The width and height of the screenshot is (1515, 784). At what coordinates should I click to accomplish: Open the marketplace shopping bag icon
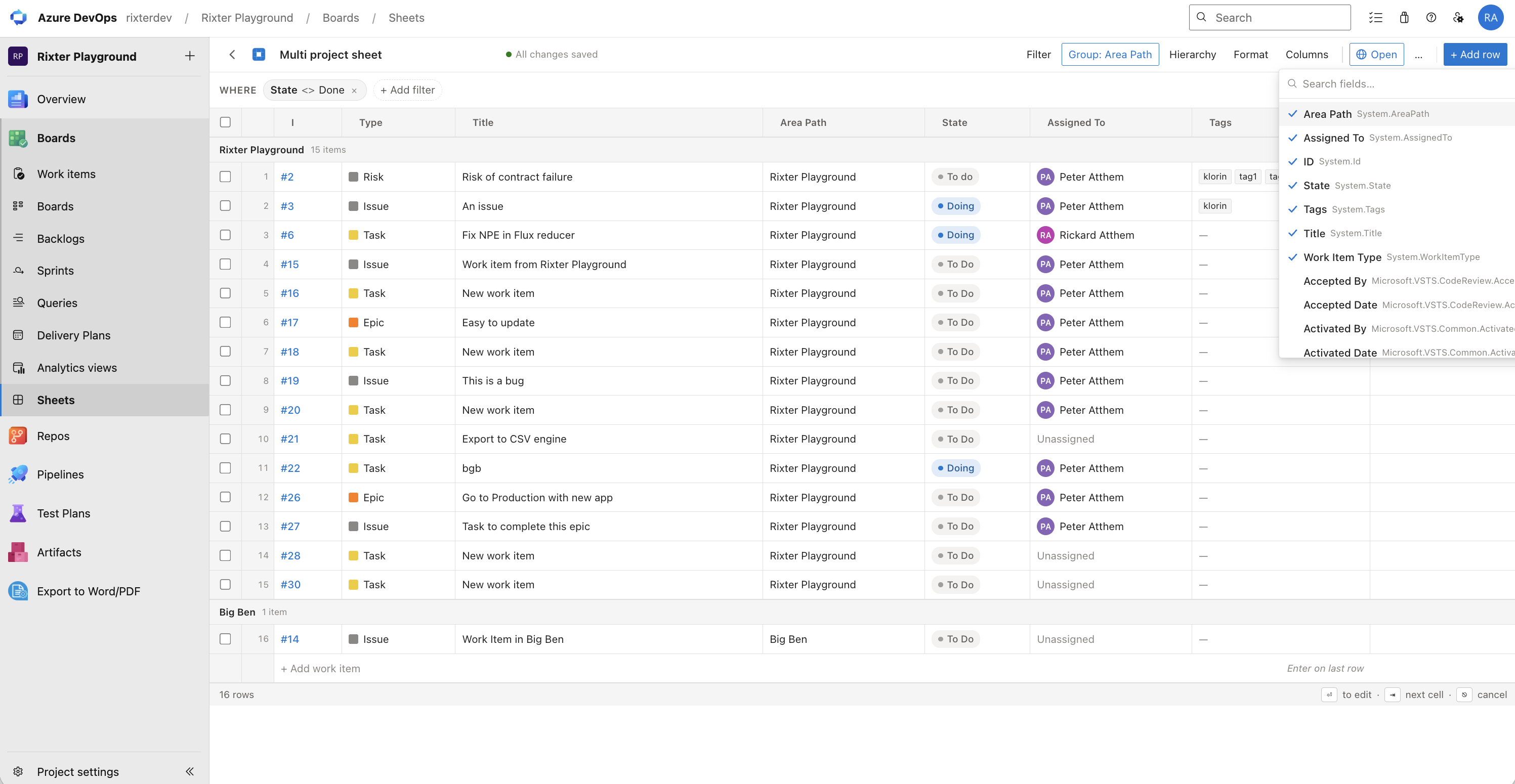click(1404, 18)
